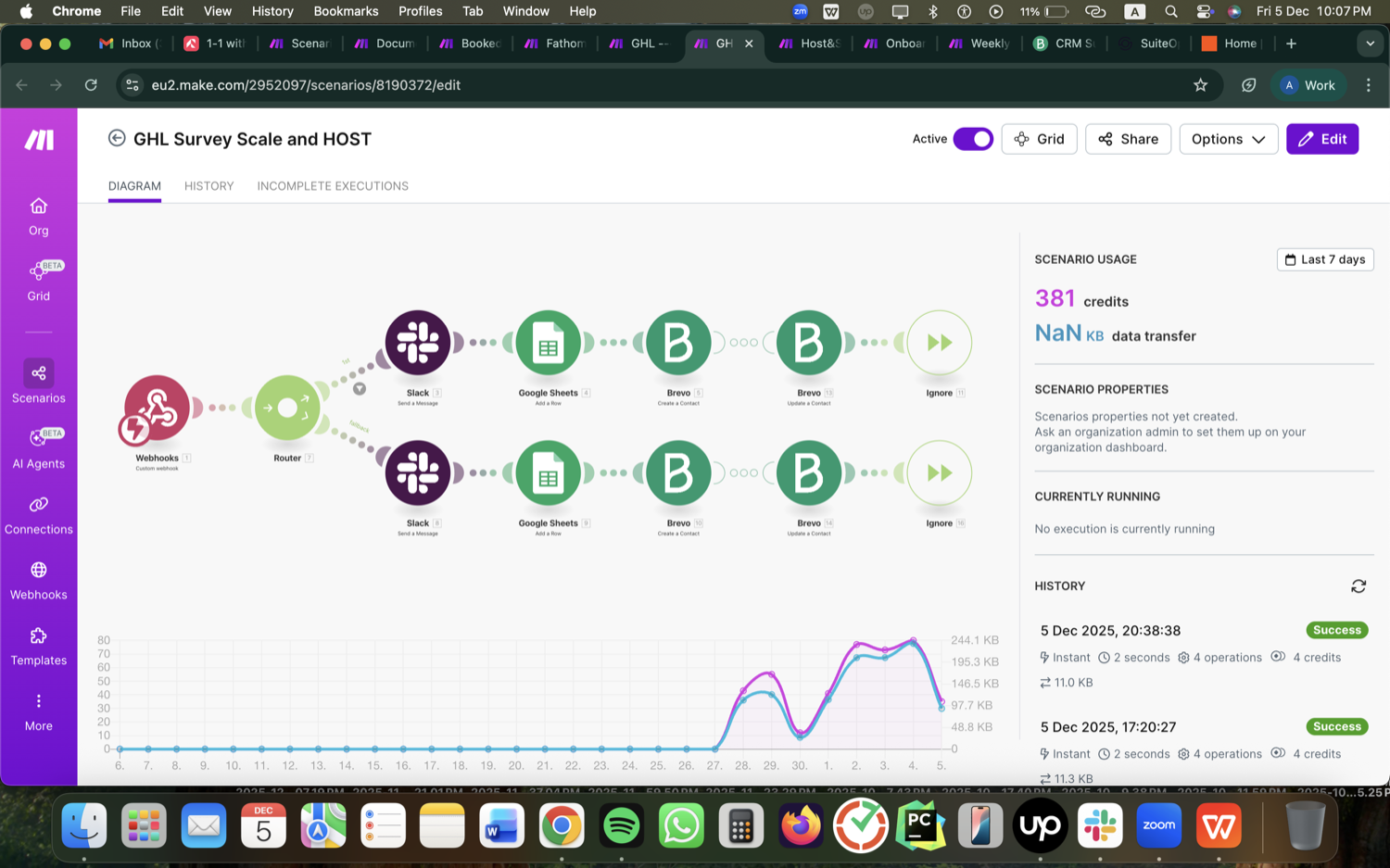Open Grid beta in sidebar
Screen dimensions: 1390x868
click(x=39, y=282)
